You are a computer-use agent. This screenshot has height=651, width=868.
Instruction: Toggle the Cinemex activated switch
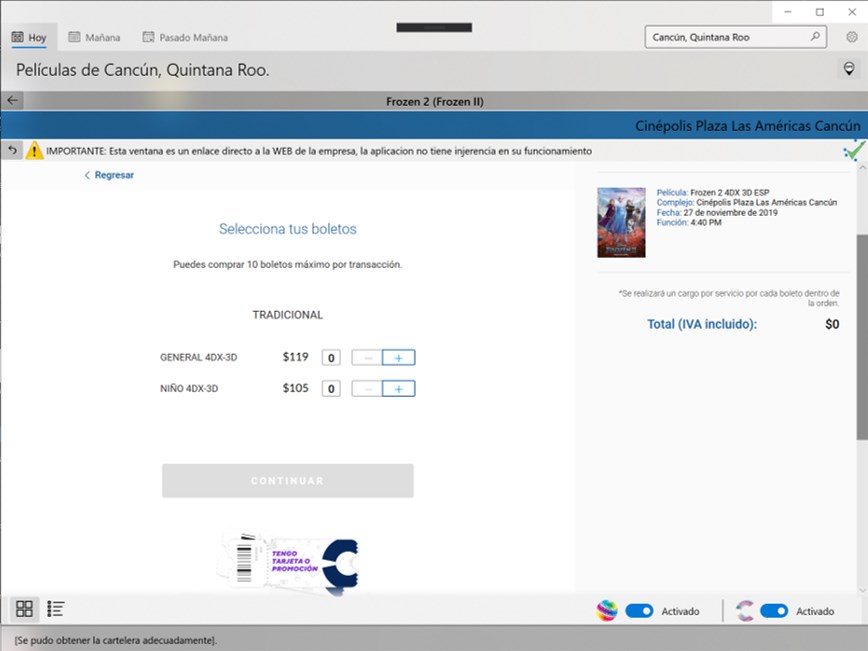point(639,611)
